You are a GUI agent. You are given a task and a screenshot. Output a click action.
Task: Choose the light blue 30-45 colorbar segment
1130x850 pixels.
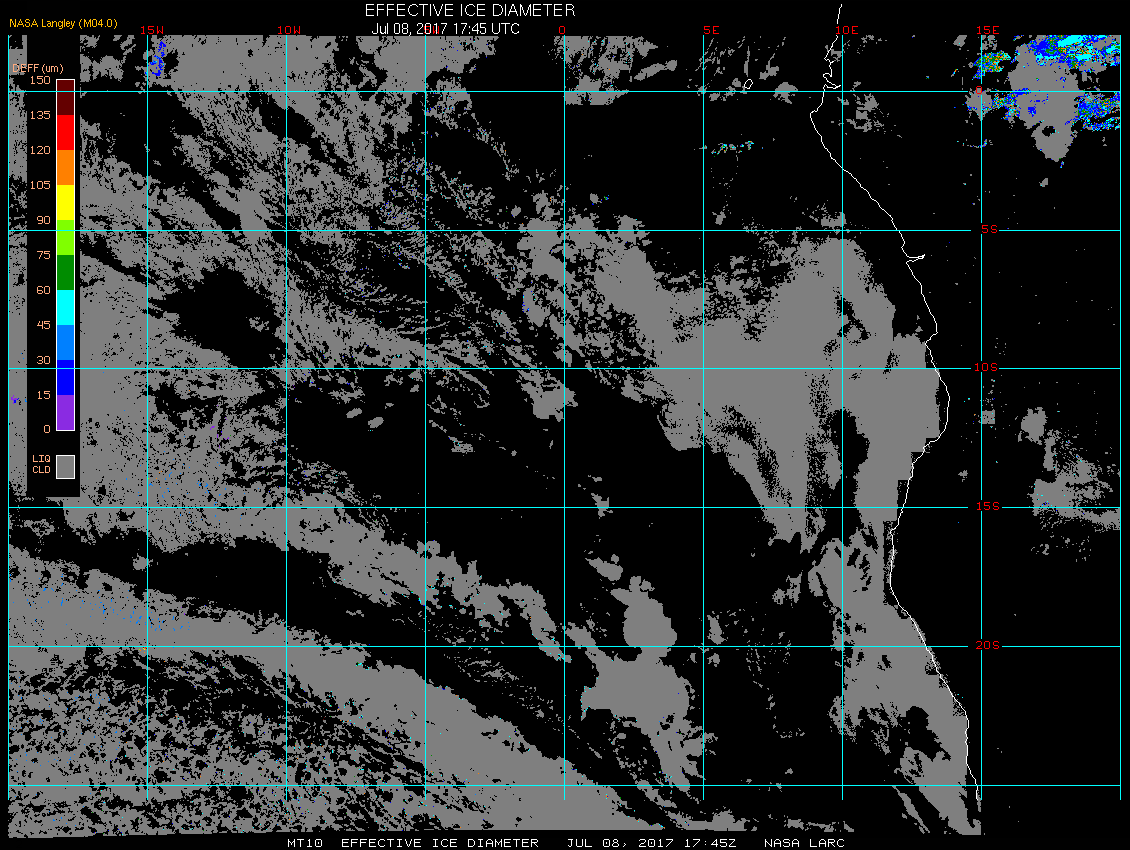[x=66, y=342]
